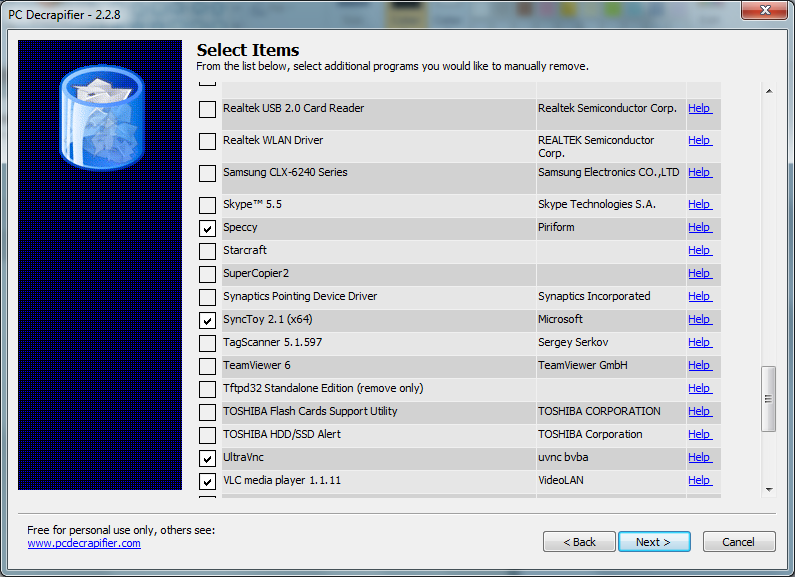
Task: Click the 'TeamViewer GmbH' publisher text
Action: tap(583, 365)
